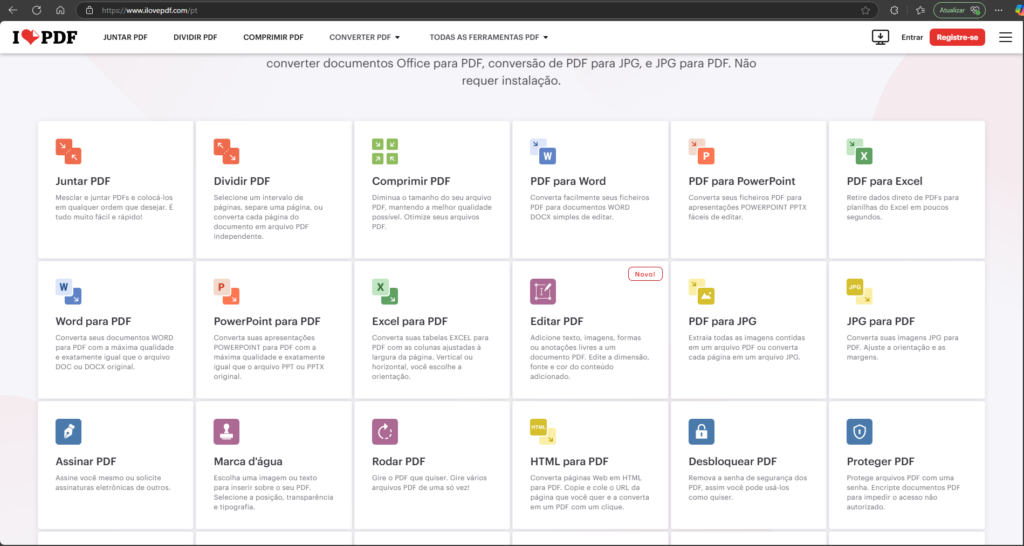Reload the page with refresh icon
Screen dimensions: 1024x546
pyautogui.click(x=37, y=10)
